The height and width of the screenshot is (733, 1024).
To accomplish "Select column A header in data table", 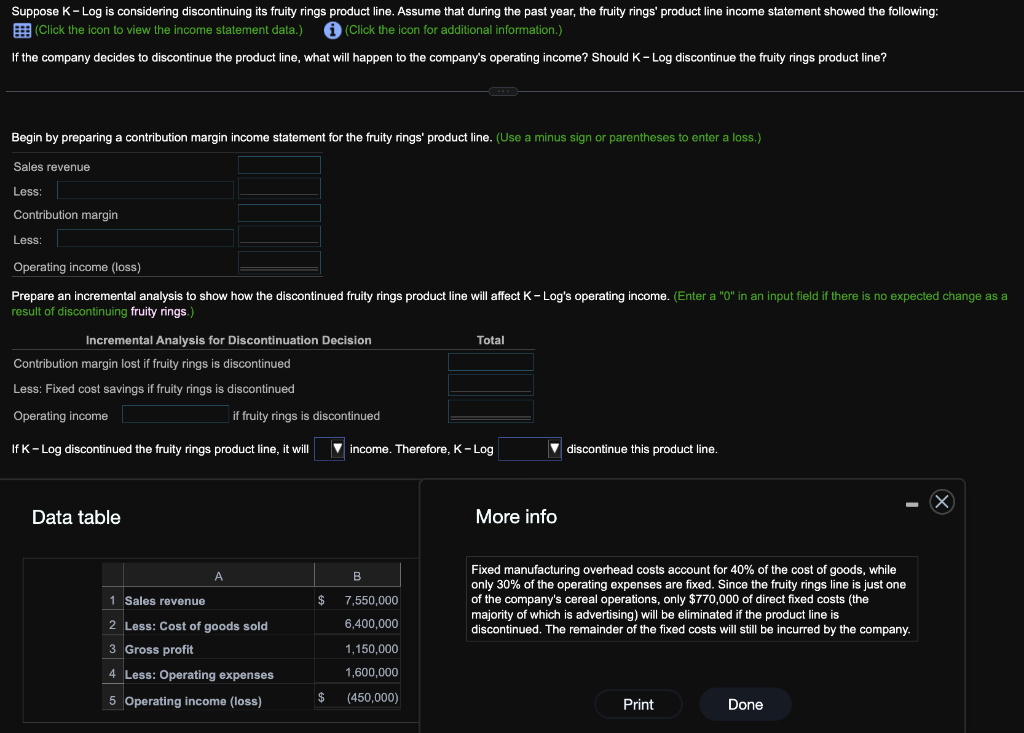I will pyautogui.click(x=219, y=576).
